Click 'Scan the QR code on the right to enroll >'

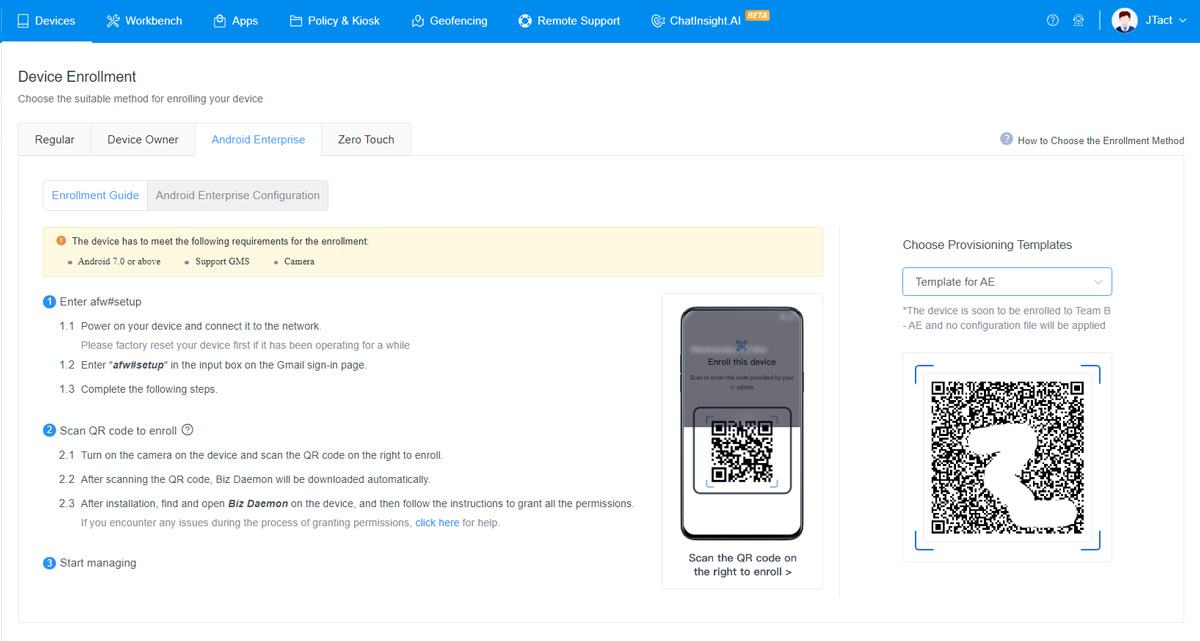click(742, 565)
